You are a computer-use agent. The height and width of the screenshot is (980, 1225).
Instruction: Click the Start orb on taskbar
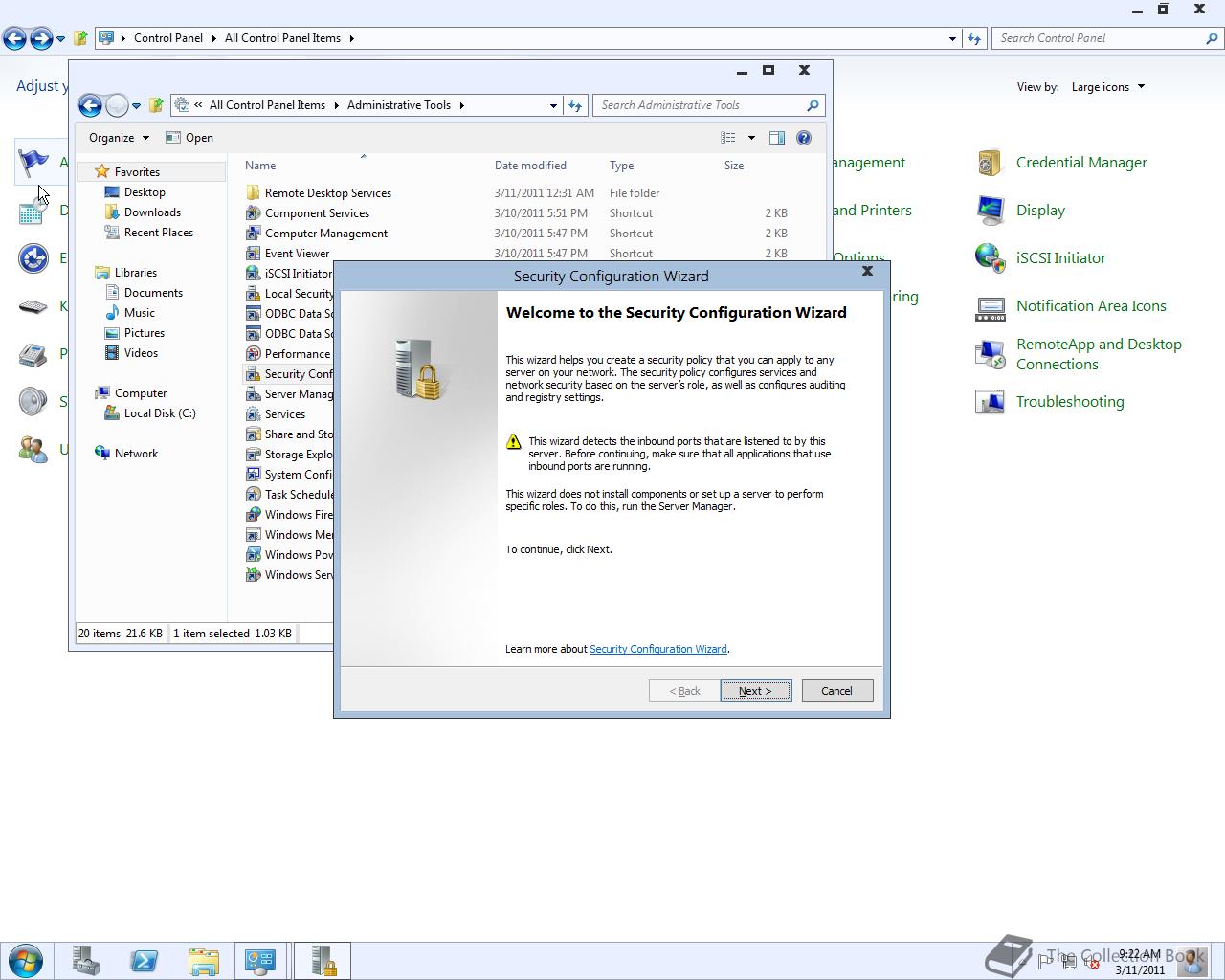[x=26, y=960]
